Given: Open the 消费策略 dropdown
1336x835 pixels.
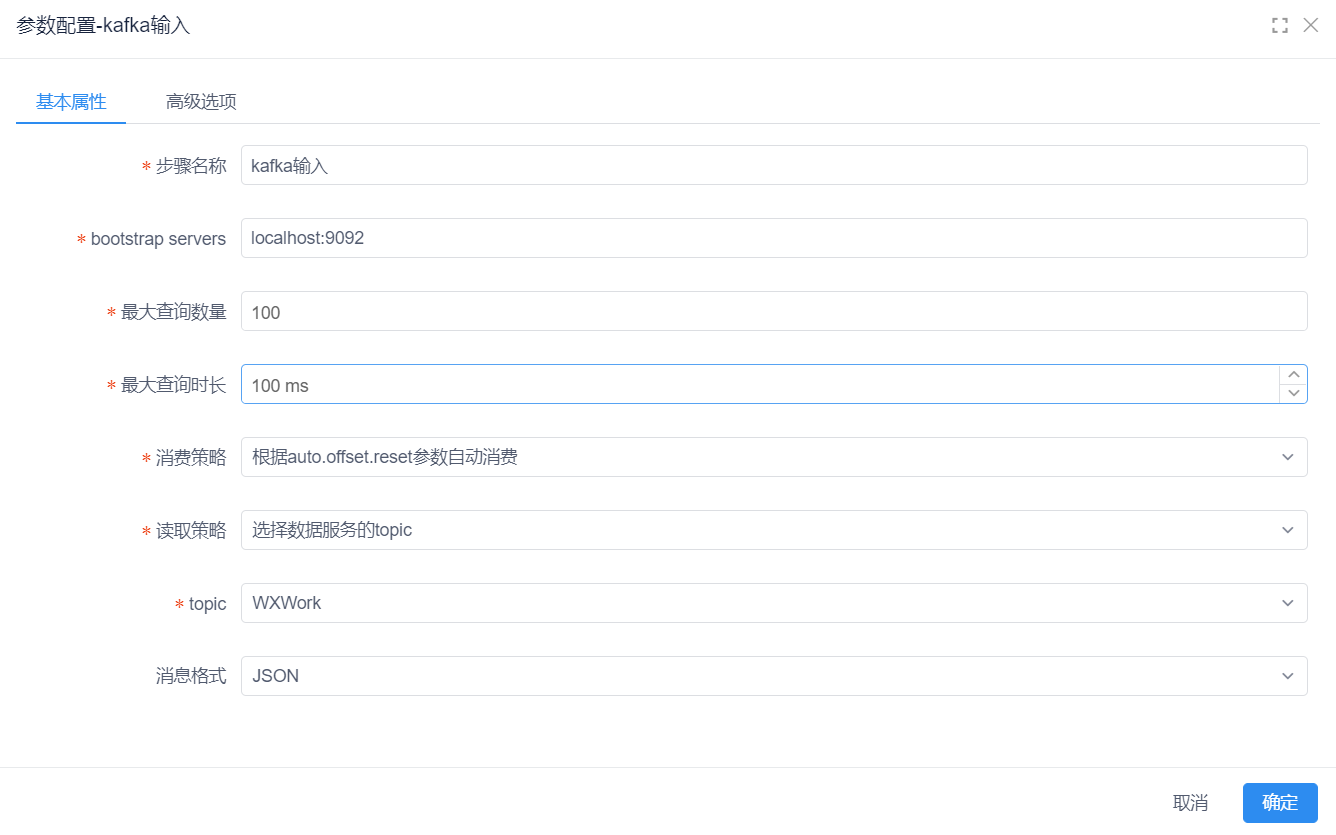Looking at the screenshot, I should [x=774, y=458].
